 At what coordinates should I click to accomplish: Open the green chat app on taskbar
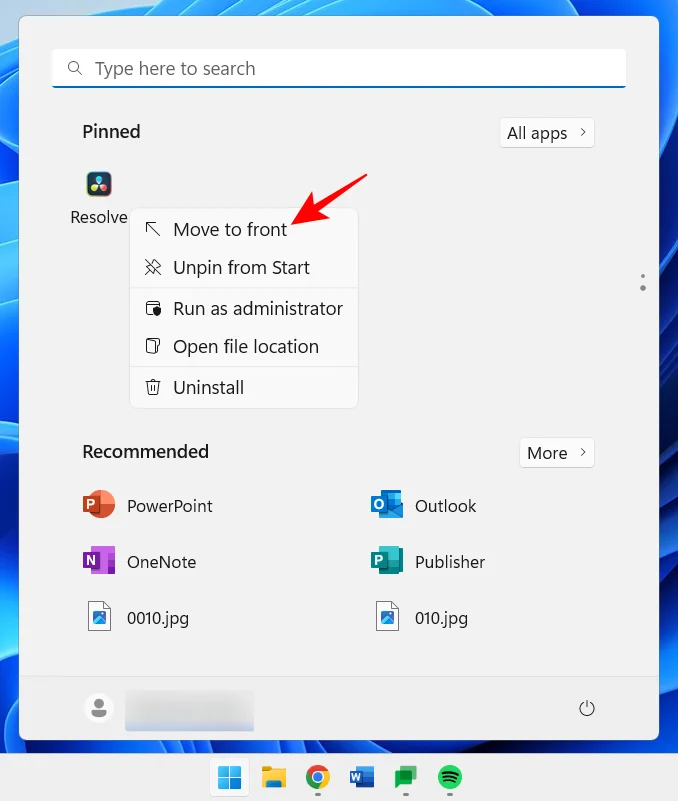pos(406,777)
